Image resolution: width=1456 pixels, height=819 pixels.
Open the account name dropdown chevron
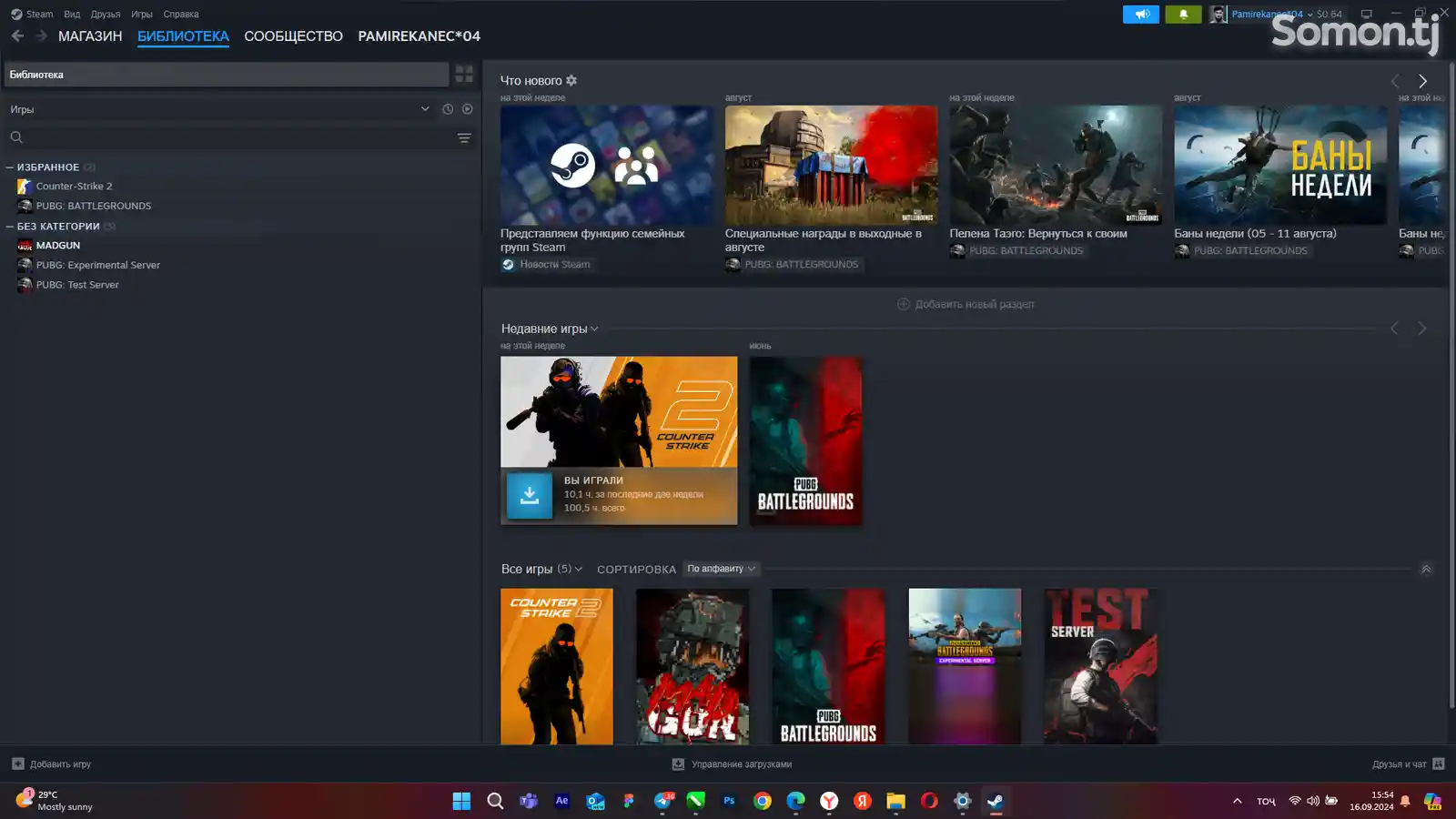1310,15
